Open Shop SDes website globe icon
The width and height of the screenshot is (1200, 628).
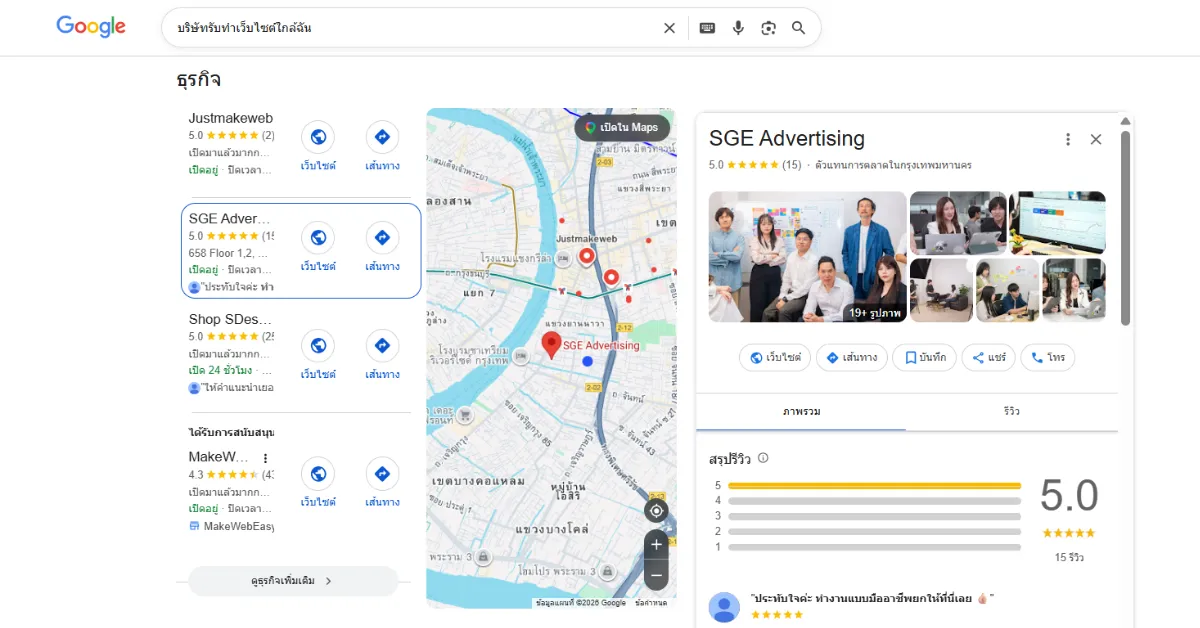(318, 345)
